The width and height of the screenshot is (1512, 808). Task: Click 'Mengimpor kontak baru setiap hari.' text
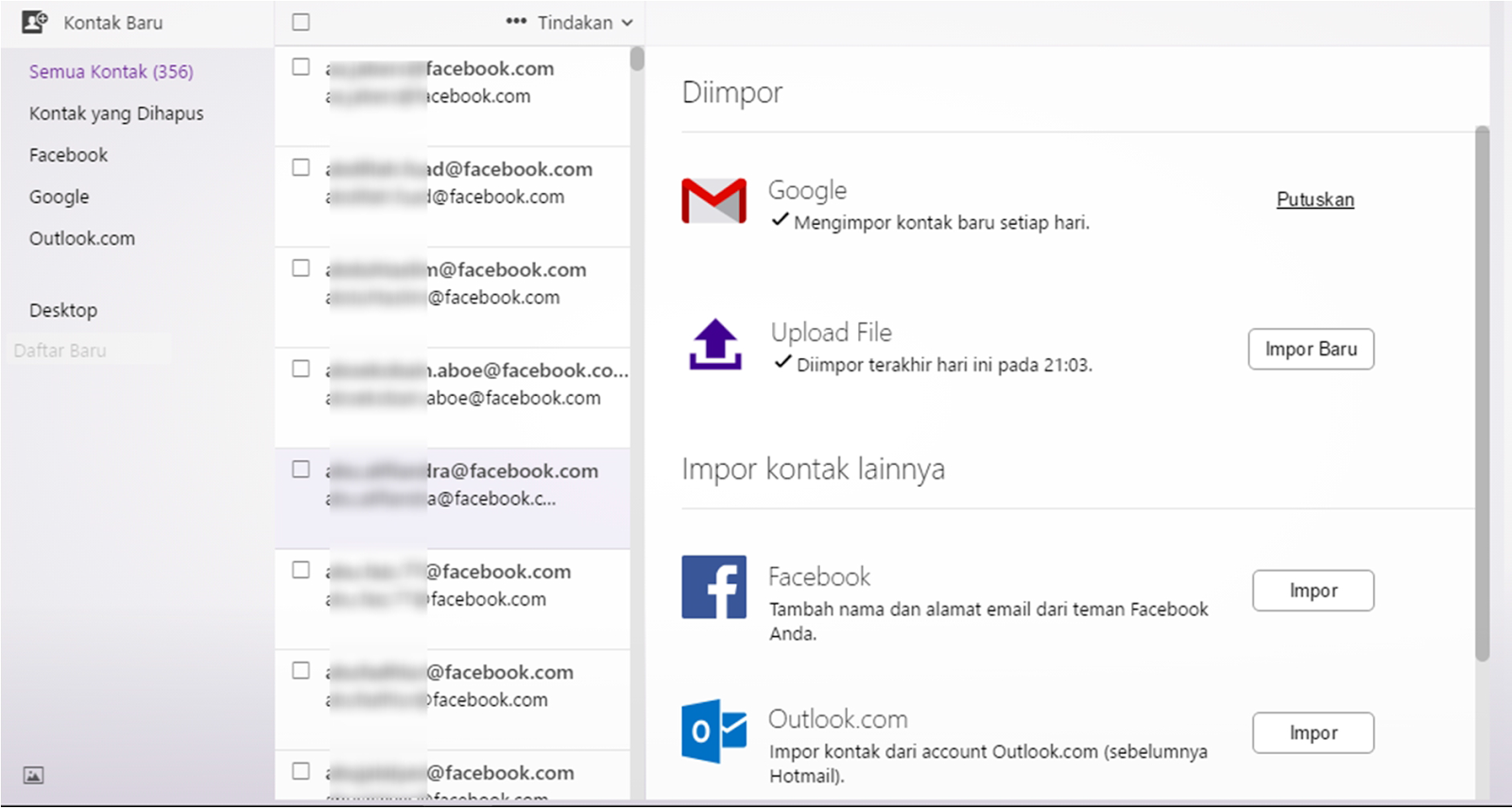[941, 223]
